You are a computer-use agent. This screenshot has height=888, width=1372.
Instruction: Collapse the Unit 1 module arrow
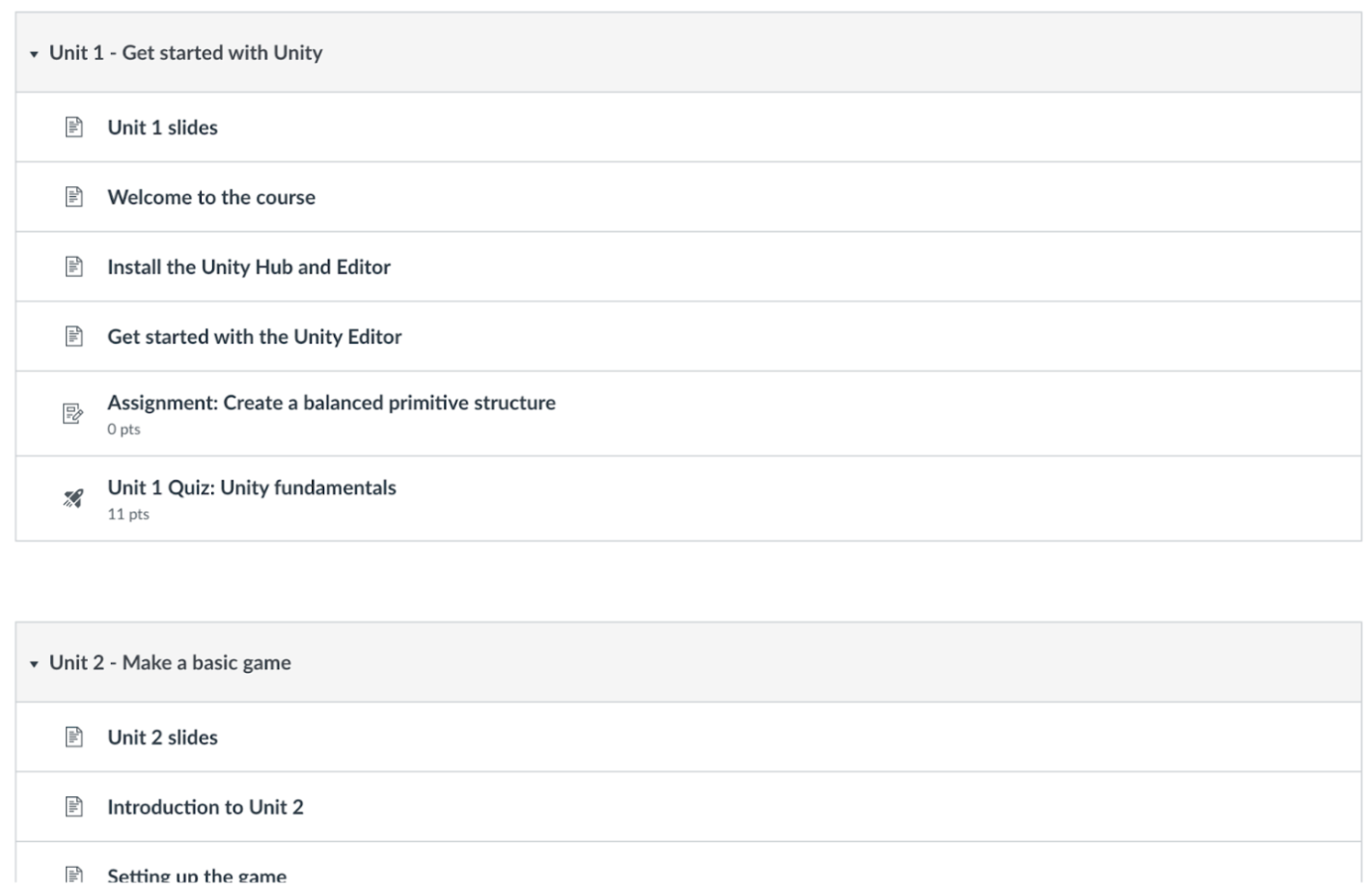34,54
